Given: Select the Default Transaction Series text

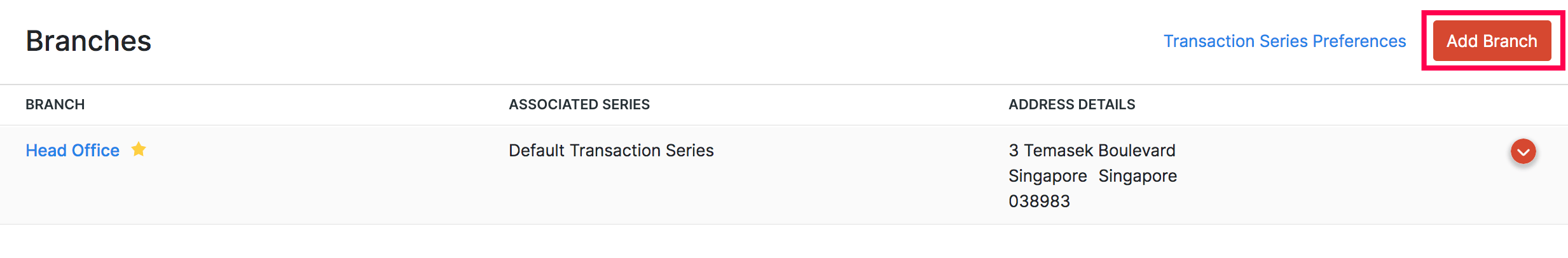Looking at the screenshot, I should 610,151.
